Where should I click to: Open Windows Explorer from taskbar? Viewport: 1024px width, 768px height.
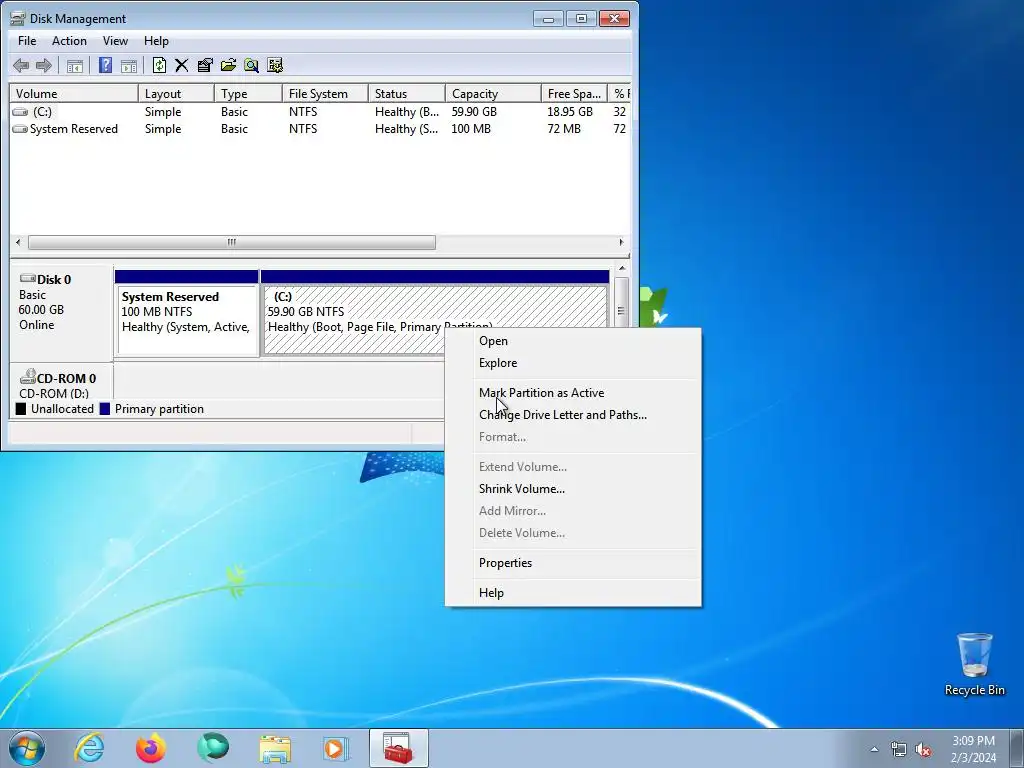coord(275,748)
